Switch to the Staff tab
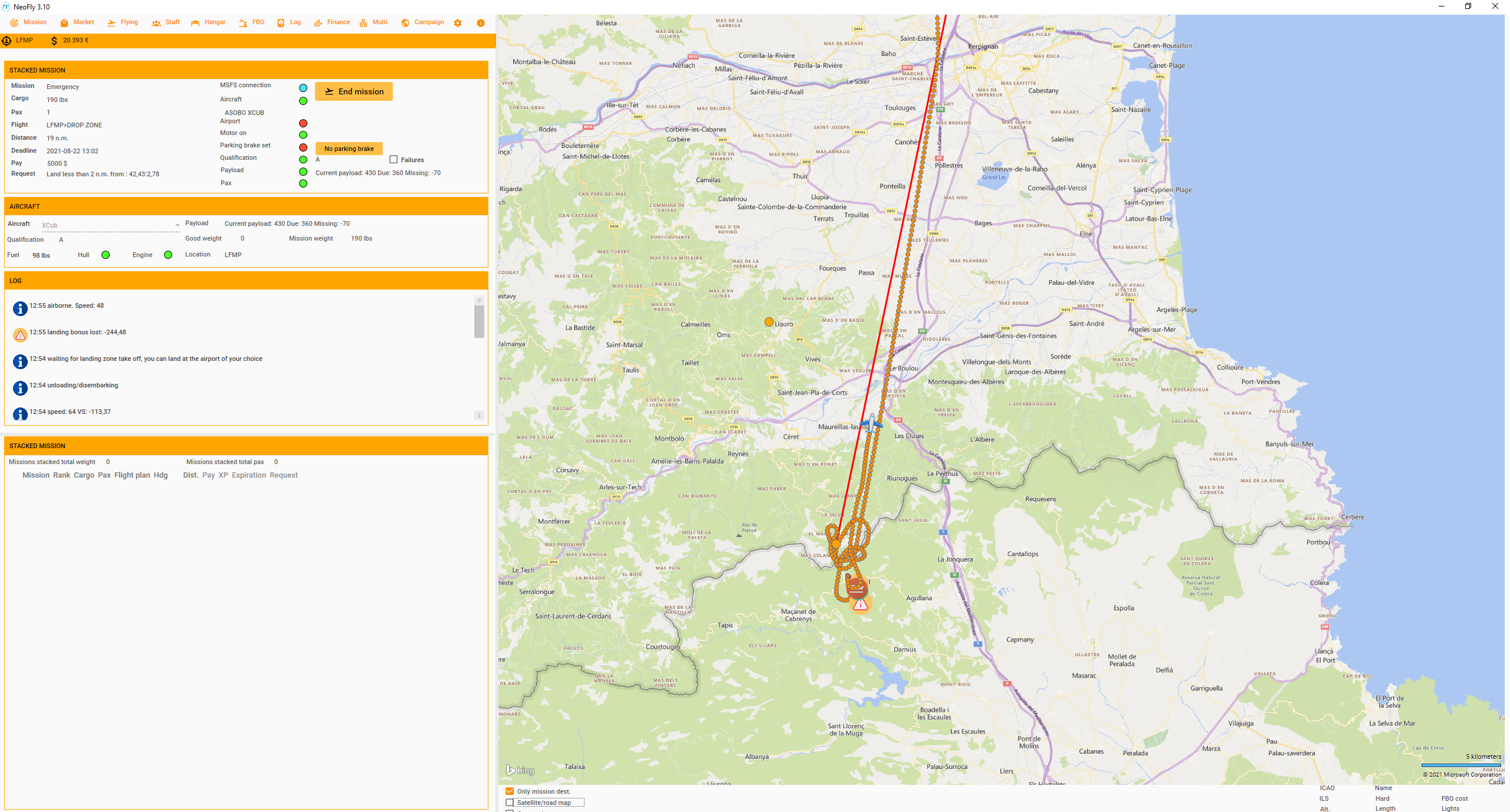The image size is (1510, 812). click(x=166, y=22)
